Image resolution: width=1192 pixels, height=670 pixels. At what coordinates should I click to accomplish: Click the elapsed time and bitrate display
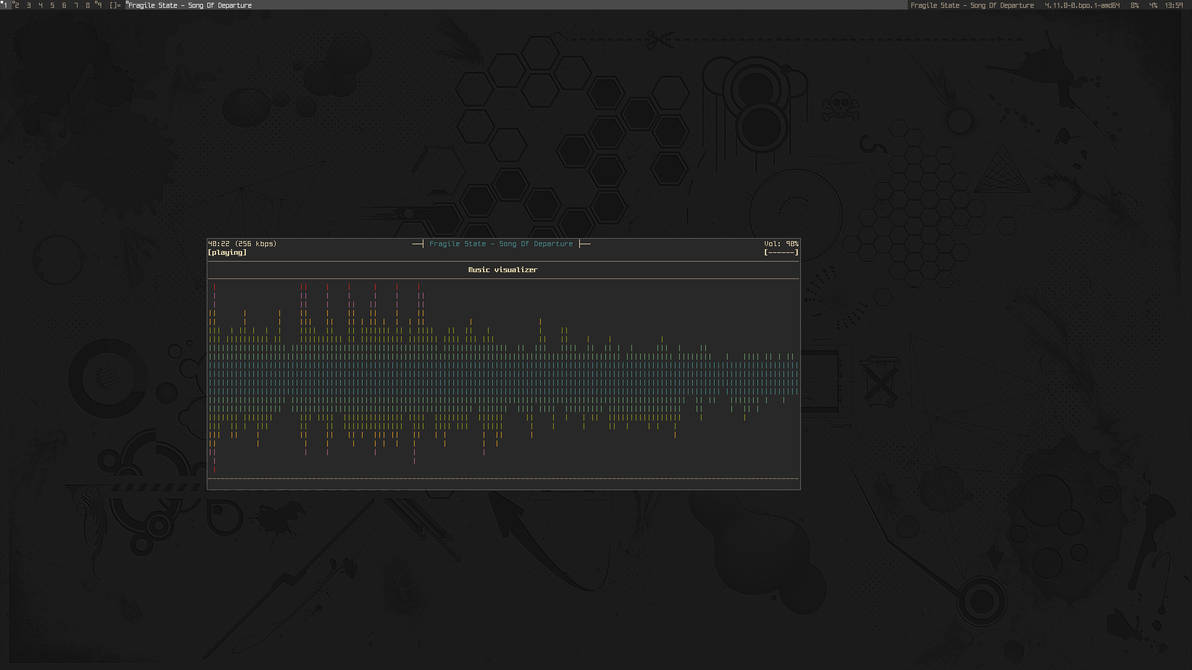pos(242,244)
